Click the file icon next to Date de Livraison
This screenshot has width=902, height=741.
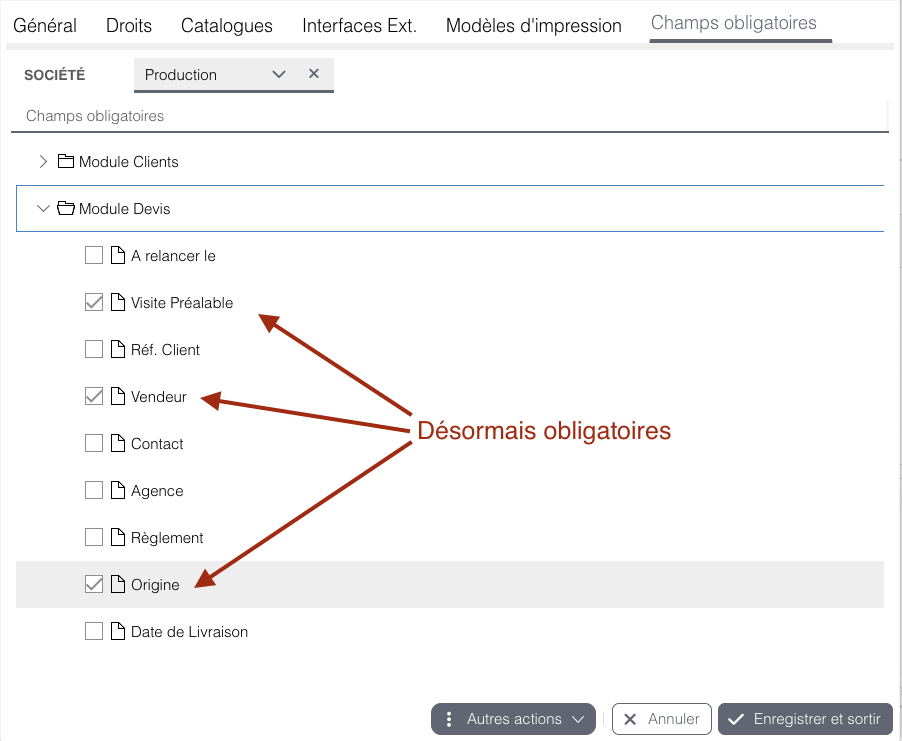tap(117, 631)
